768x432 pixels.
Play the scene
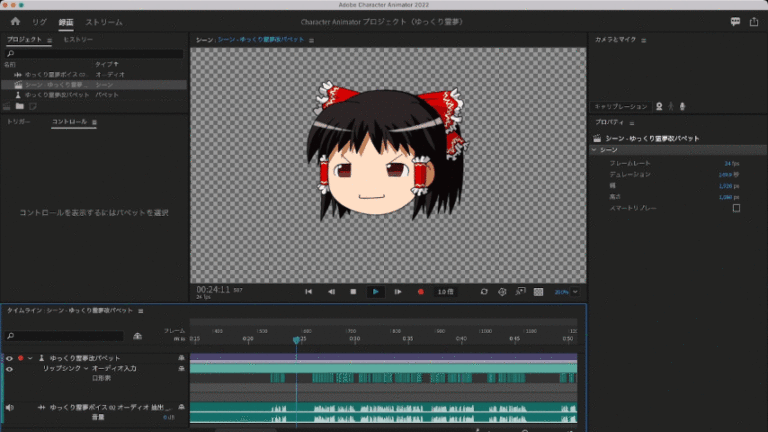[x=376, y=291]
